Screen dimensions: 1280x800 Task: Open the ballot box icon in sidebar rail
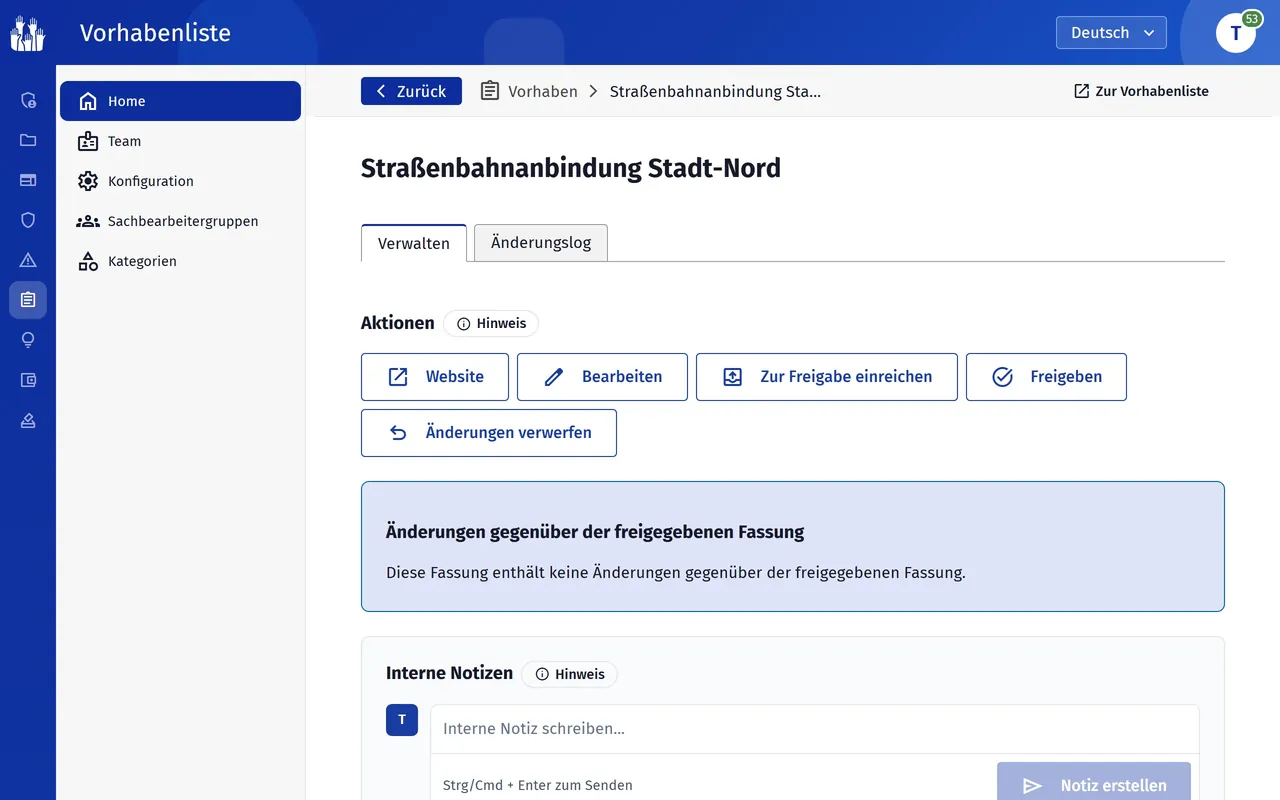click(x=28, y=420)
